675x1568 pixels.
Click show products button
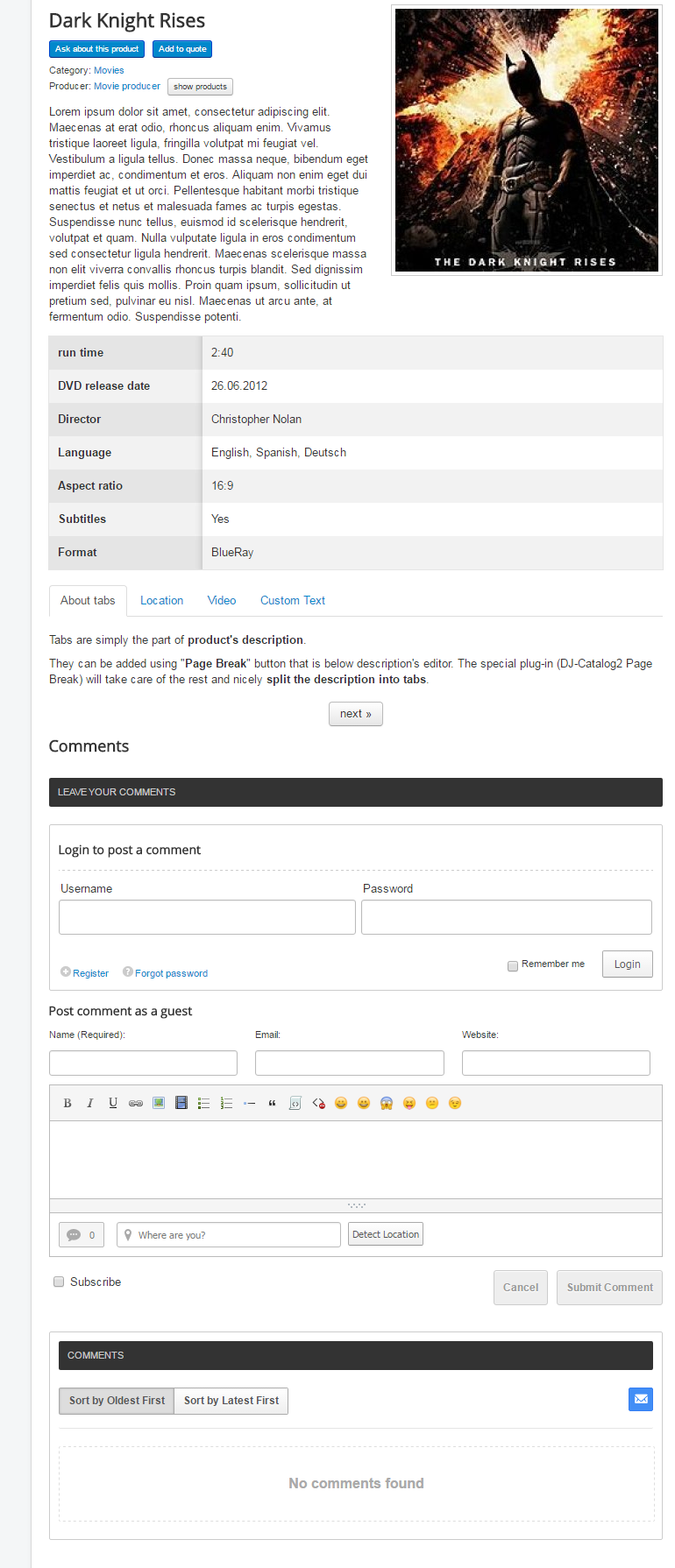tap(200, 87)
